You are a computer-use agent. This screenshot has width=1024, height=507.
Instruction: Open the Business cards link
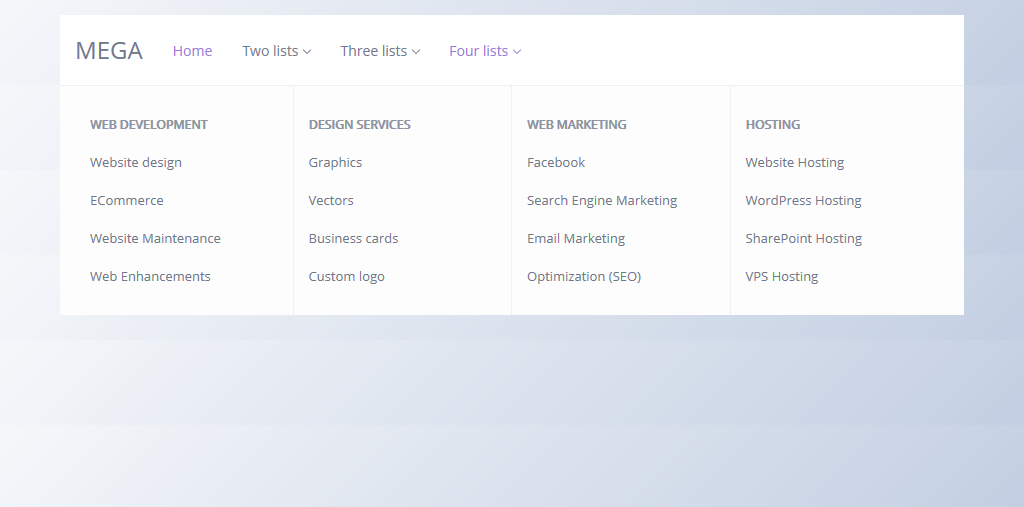click(x=353, y=238)
